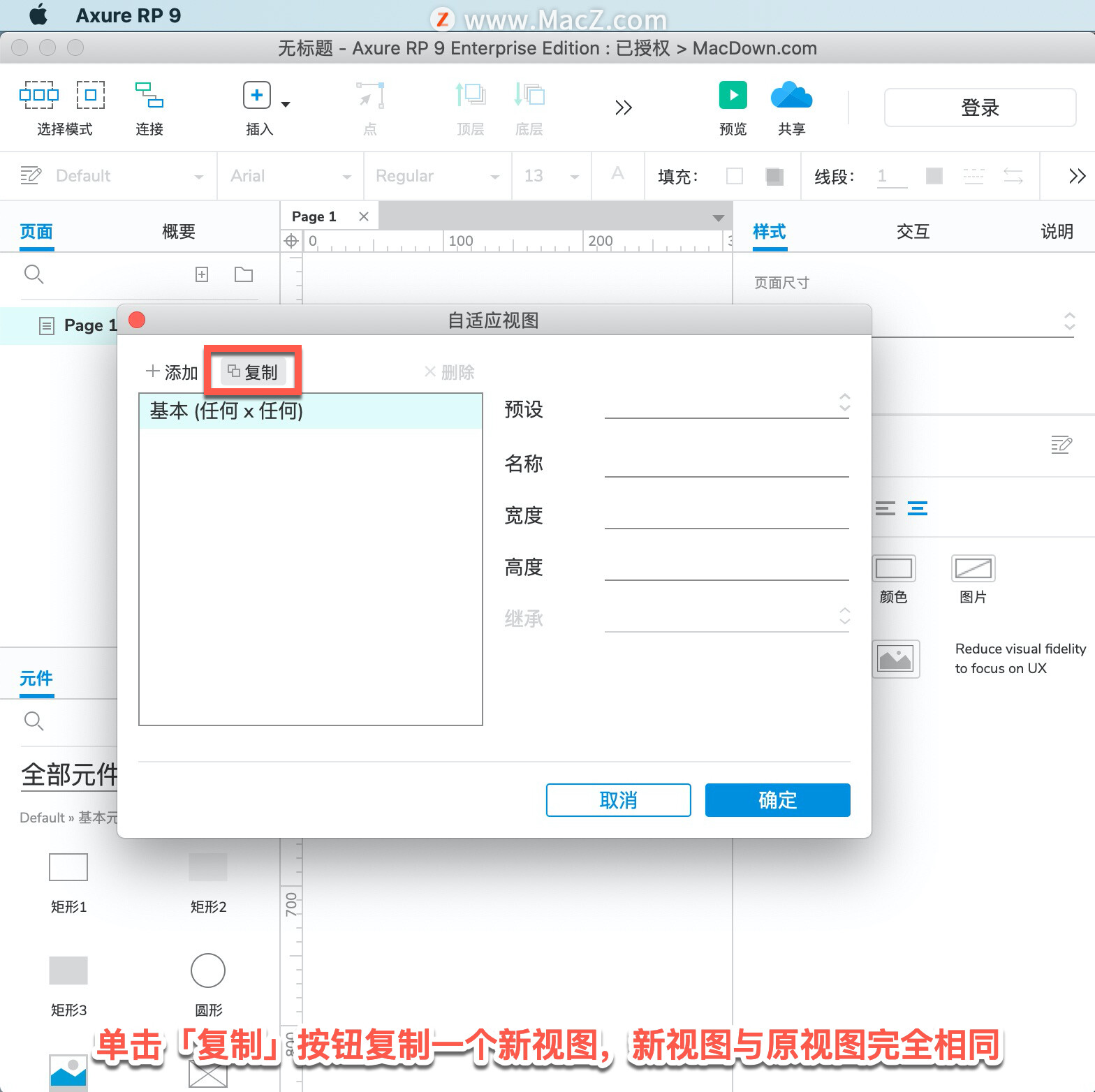Delete the selected adaptive view
Screen dimensions: 1095x1092
(x=450, y=372)
